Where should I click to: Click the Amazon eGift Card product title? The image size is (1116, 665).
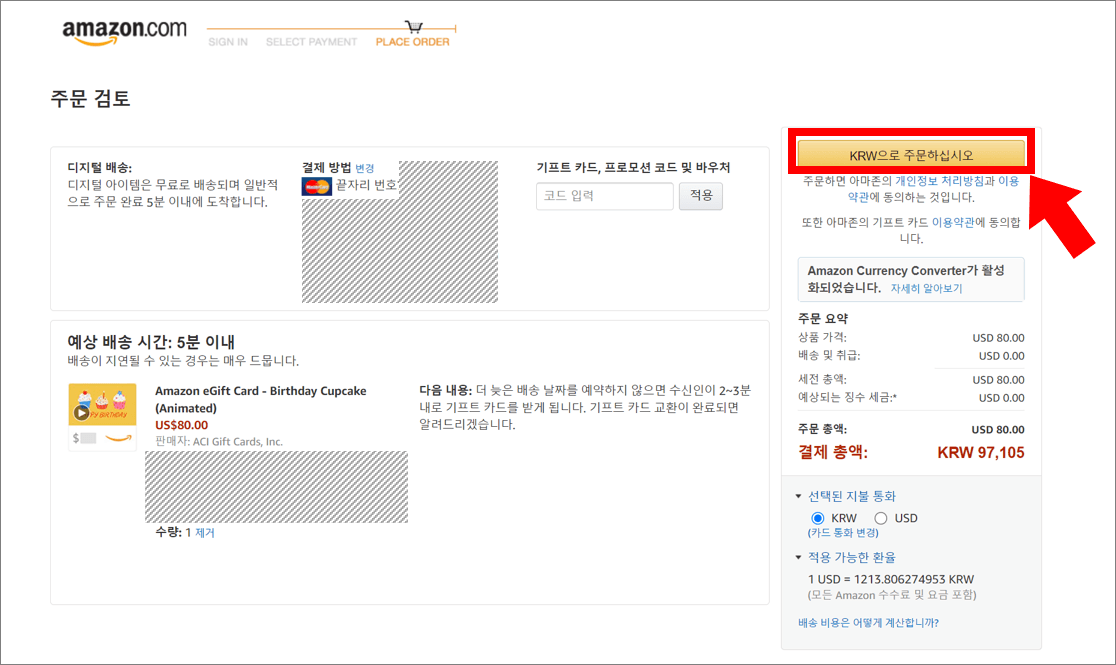tap(260, 399)
